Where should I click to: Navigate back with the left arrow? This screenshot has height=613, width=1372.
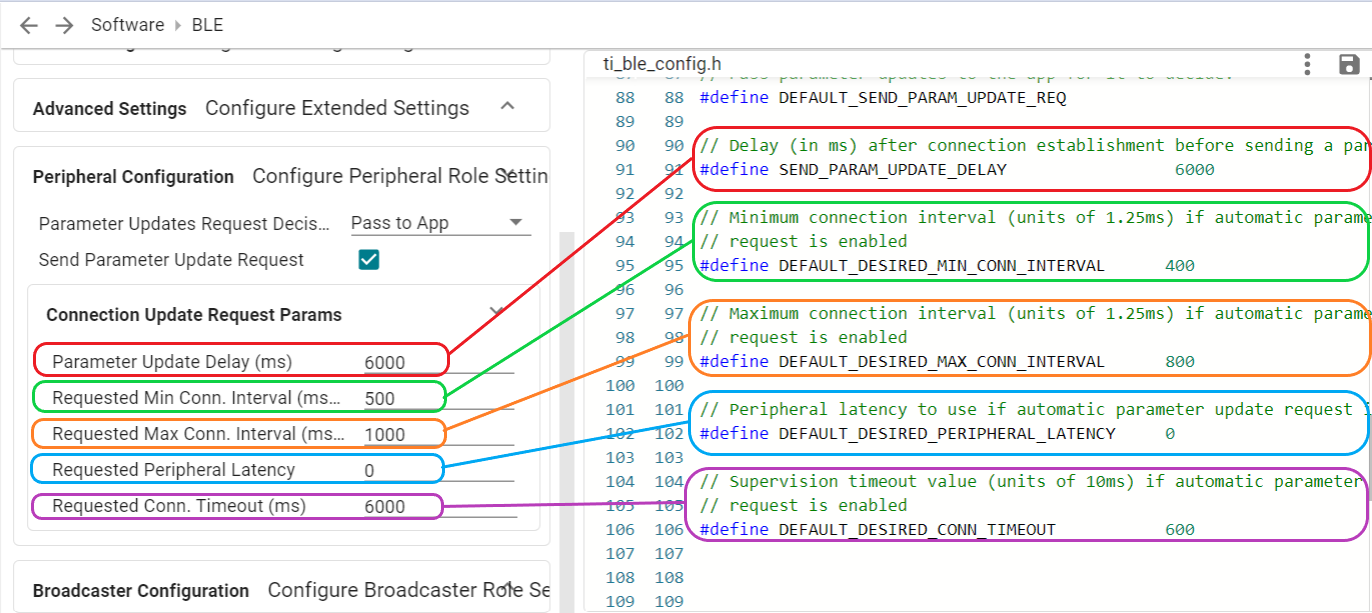pos(27,24)
